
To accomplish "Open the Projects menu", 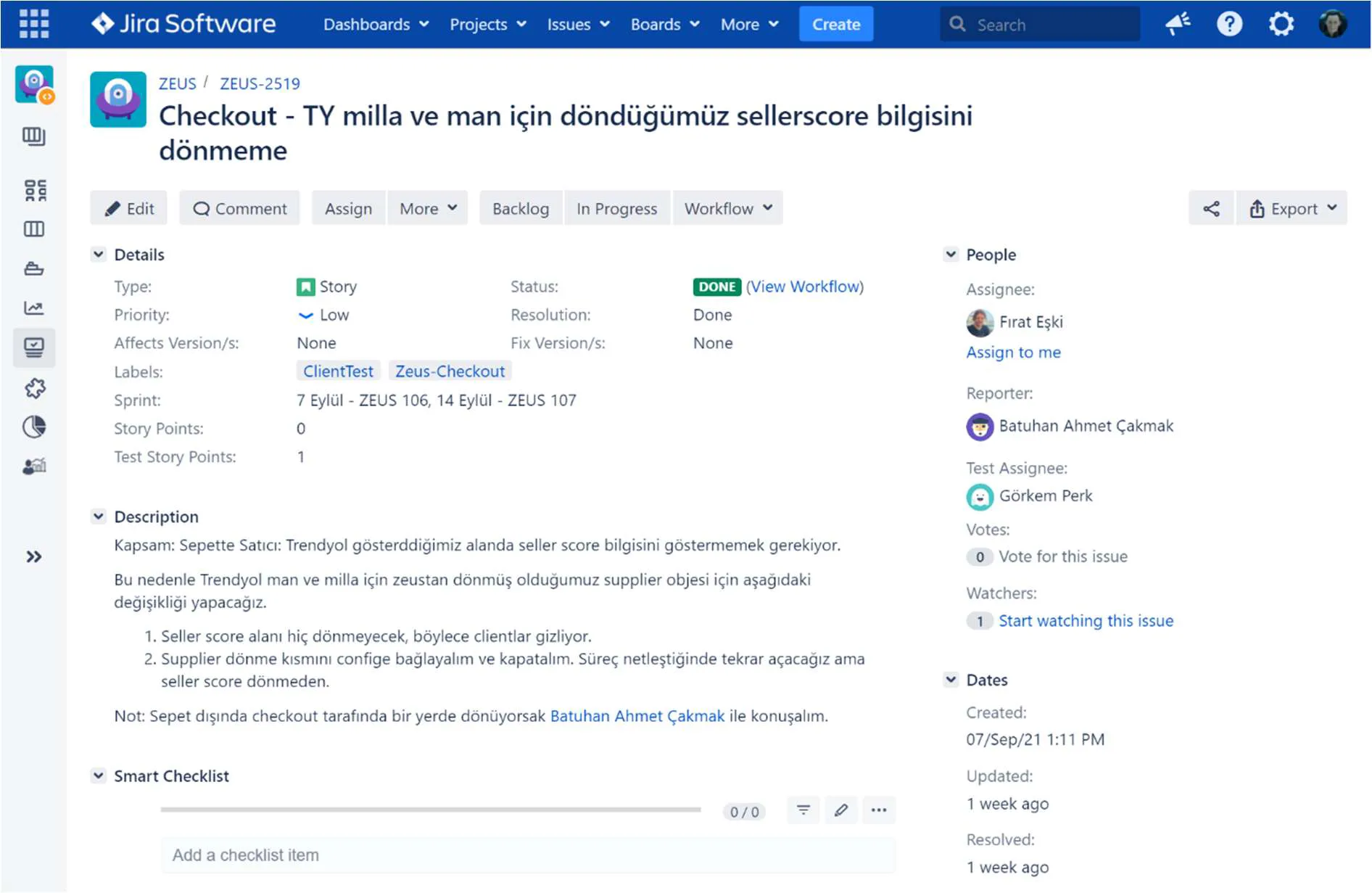I will 487,25.
